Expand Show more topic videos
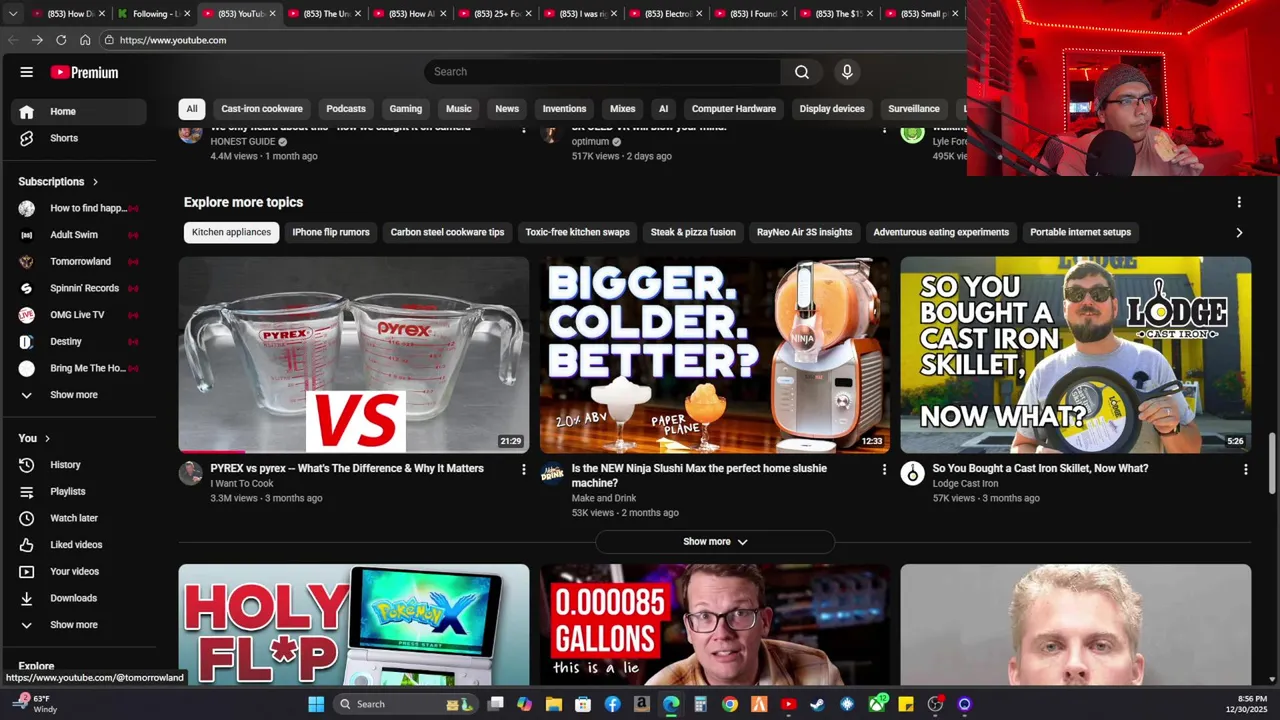Image resolution: width=1280 pixels, height=720 pixels. [x=715, y=542]
